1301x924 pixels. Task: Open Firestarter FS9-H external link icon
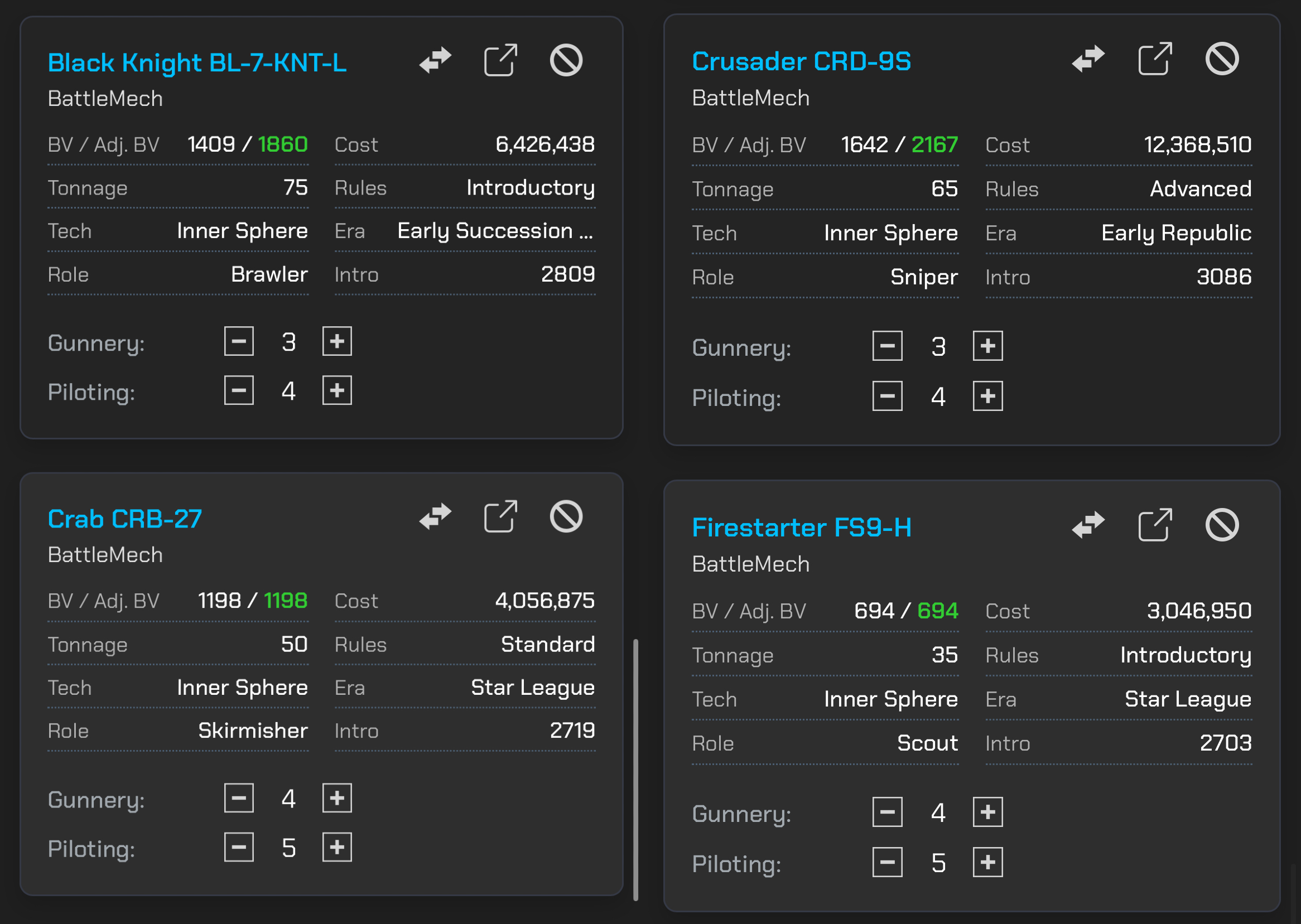coord(1155,525)
